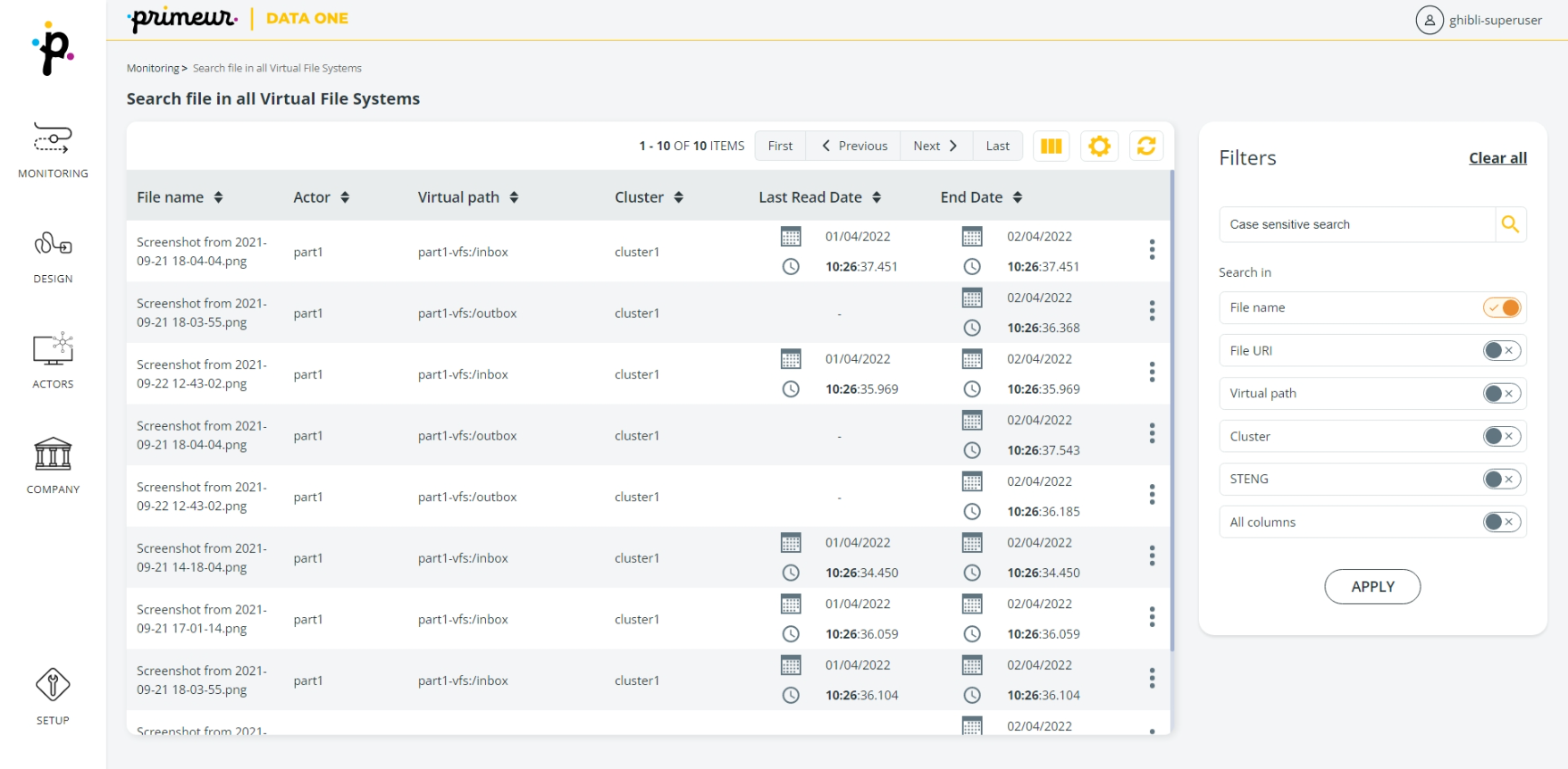Open the Setup section in sidebar
1568x769 pixels.
pos(53,697)
